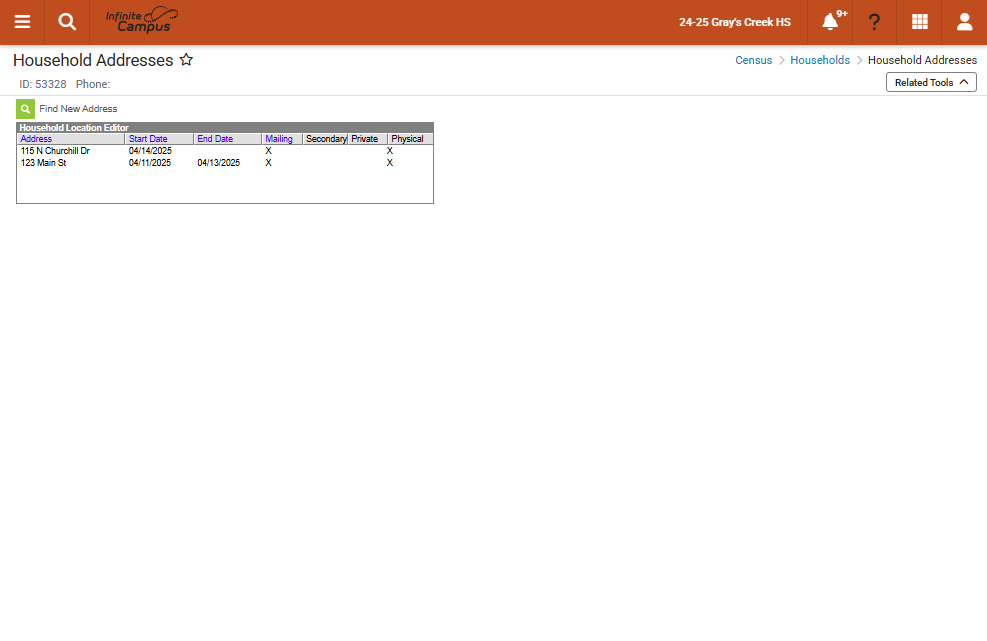Select the 115 N Churchill Dr address row
987x641 pixels.
point(225,151)
